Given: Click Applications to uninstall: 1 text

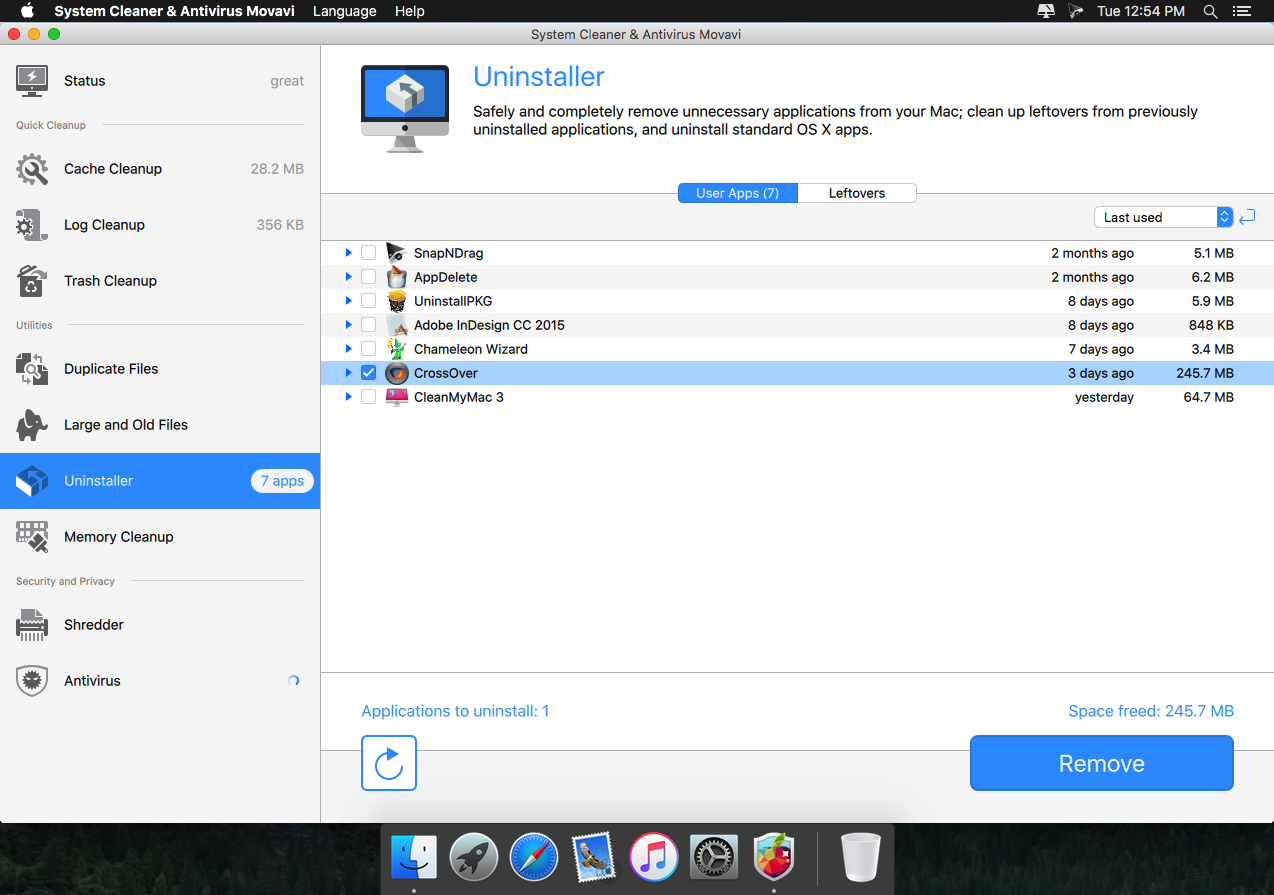Looking at the screenshot, I should coord(455,711).
